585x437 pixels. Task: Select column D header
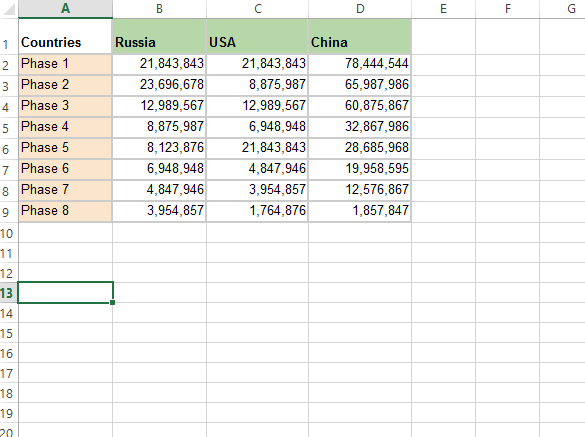[x=360, y=9]
